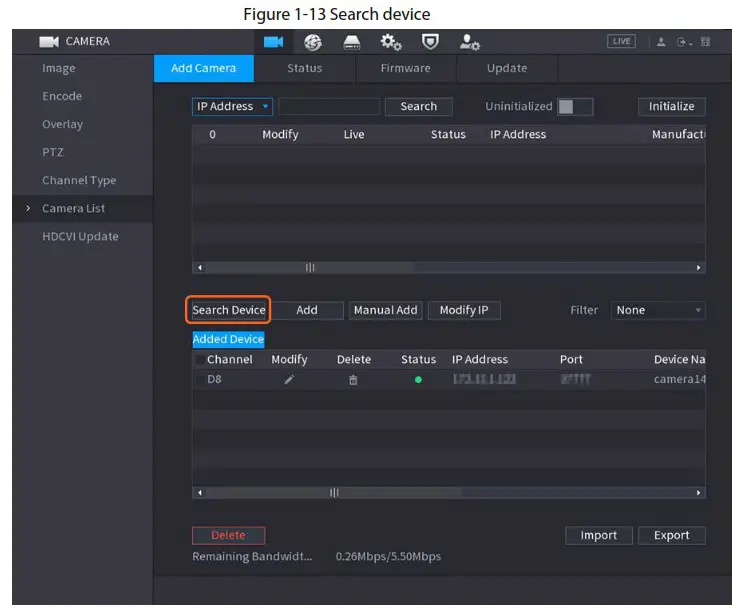742x611 pixels.
Task: Click the Import button
Action: pyautogui.click(x=599, y=535)
